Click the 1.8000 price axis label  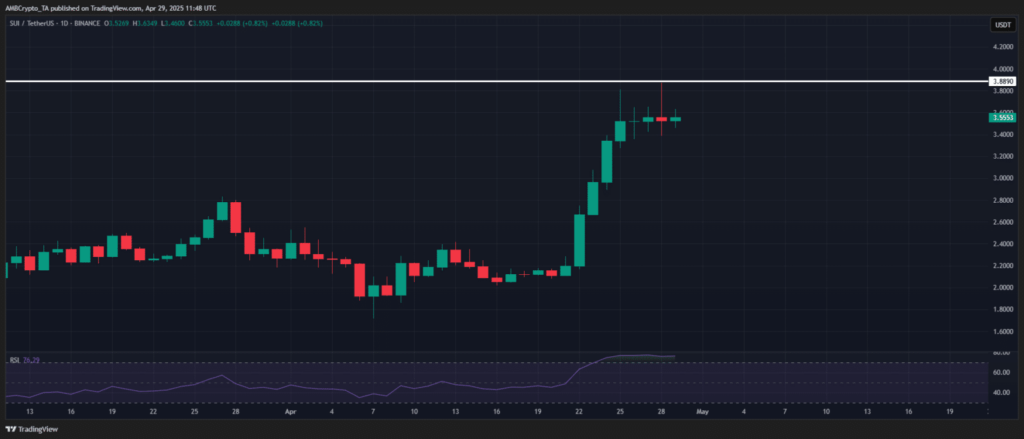point(1002,309)
